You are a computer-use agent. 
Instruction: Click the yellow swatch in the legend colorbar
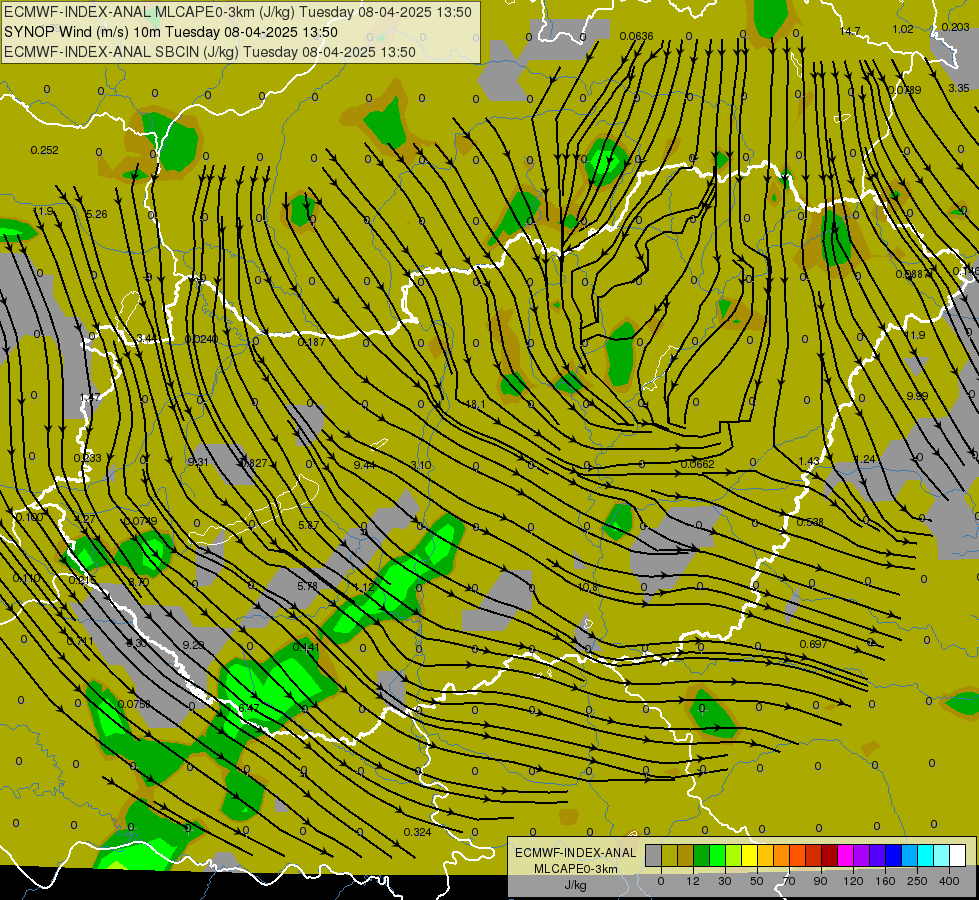click(x=749, y=855)
